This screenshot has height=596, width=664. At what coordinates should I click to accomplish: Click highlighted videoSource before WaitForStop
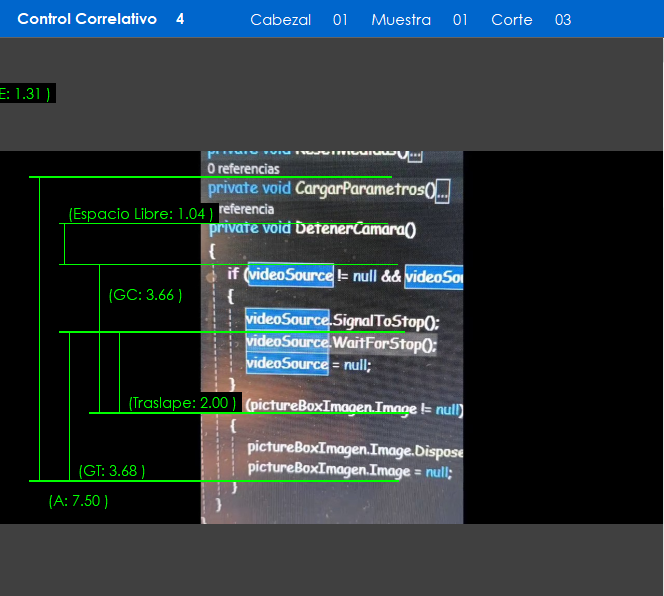tap(288, 342)
